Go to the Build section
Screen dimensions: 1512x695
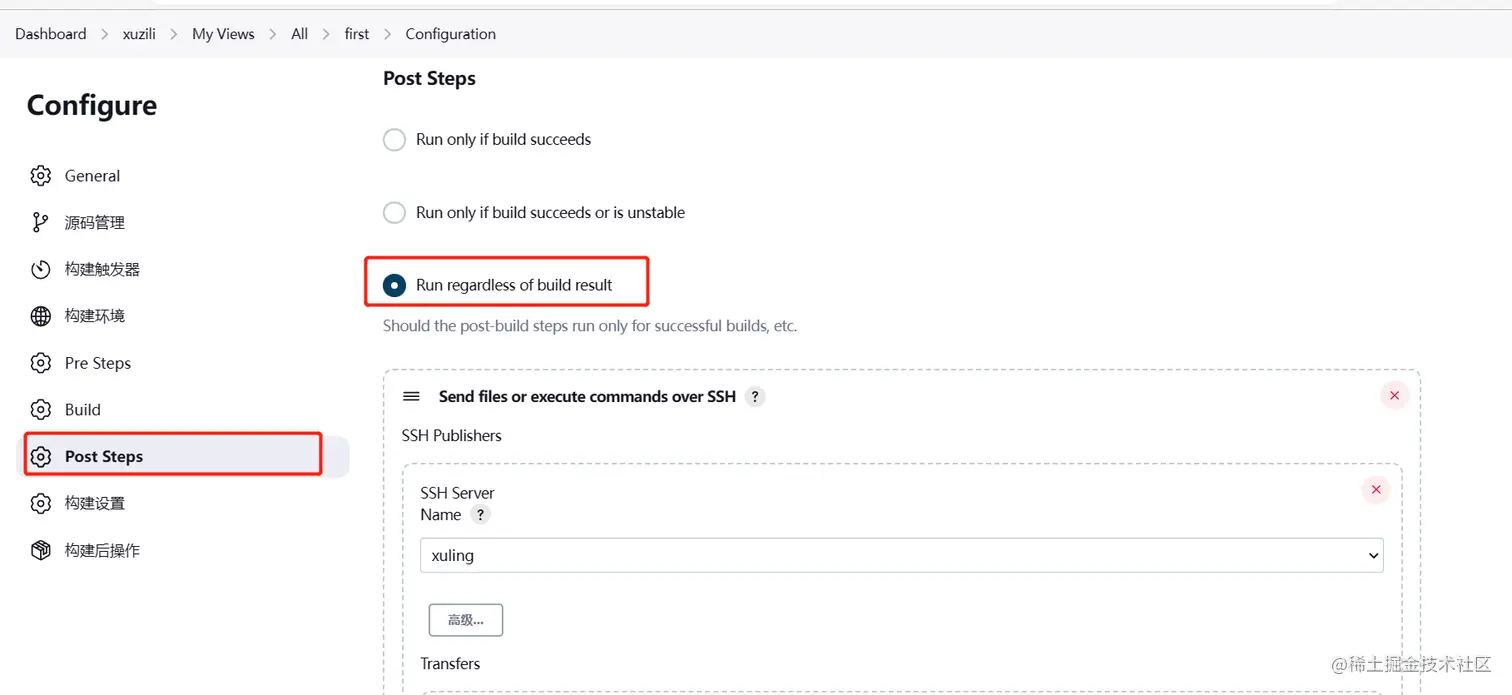click(82, 410)
